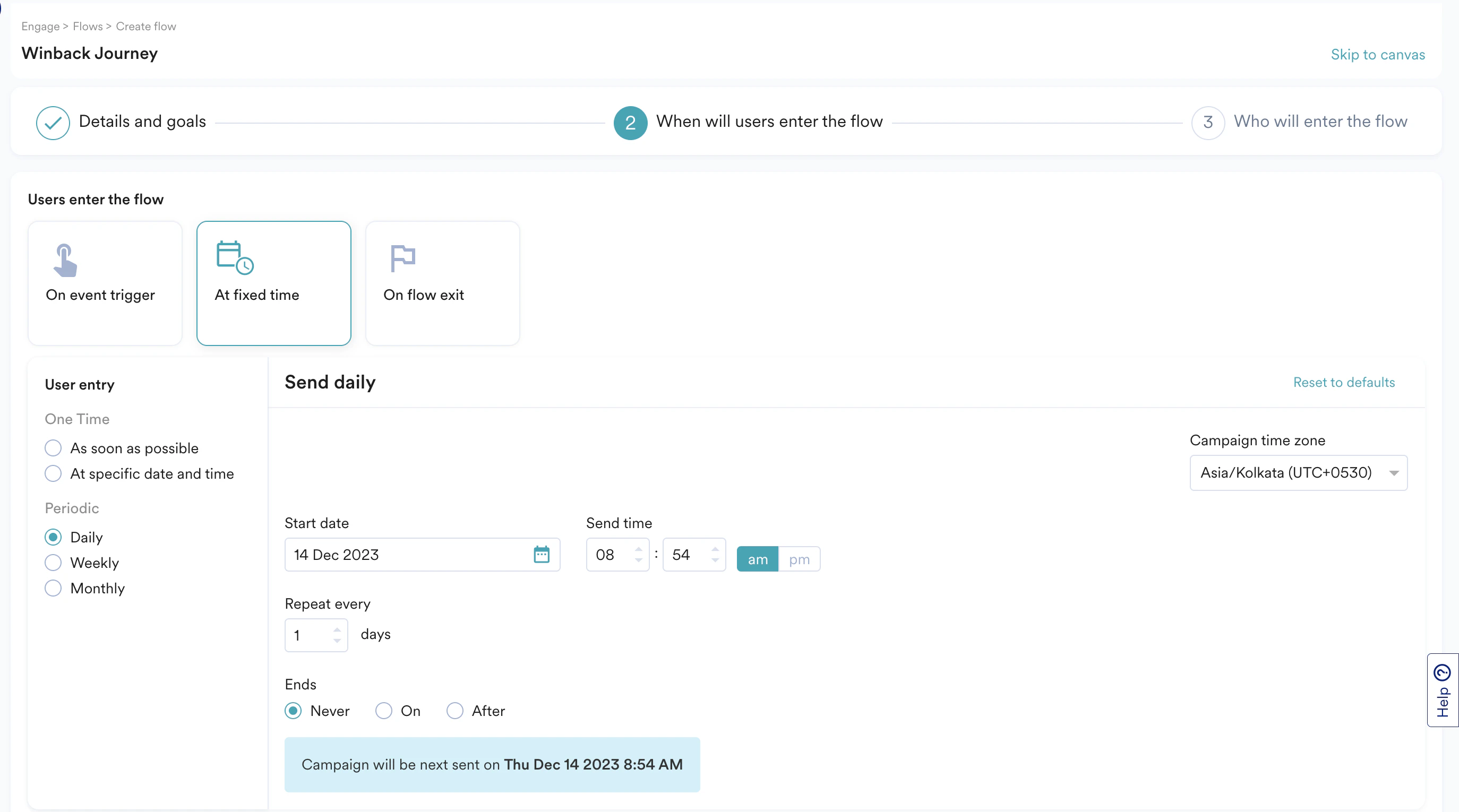The image size is (1459, 812).
Task: Choose As soon as possible entry
Action: click(x=53, y=448)
